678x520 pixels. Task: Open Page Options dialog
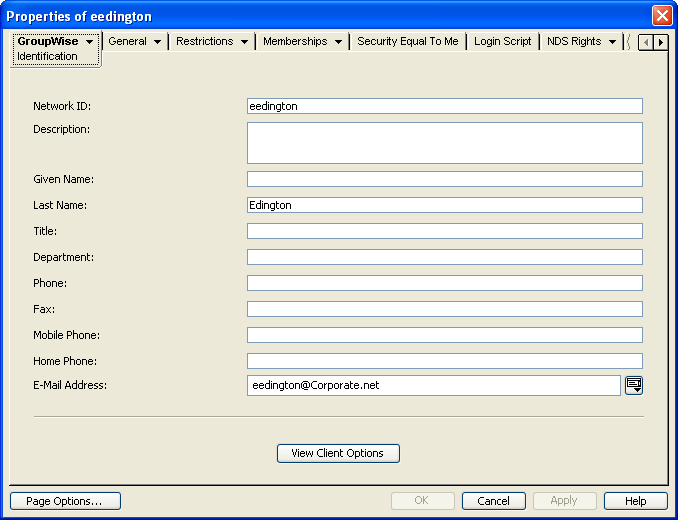pyautogui.click(x=65, y=501)
